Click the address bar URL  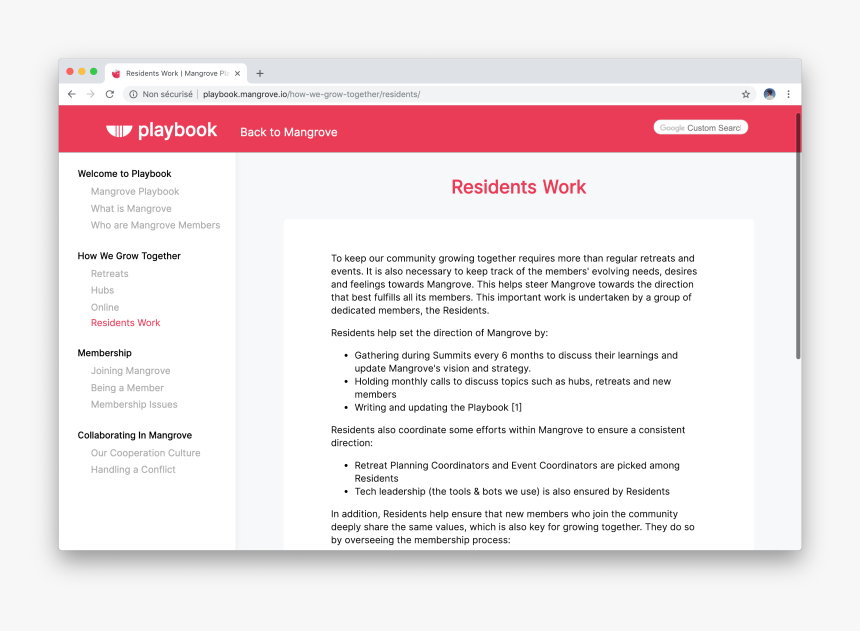point(312,94)
